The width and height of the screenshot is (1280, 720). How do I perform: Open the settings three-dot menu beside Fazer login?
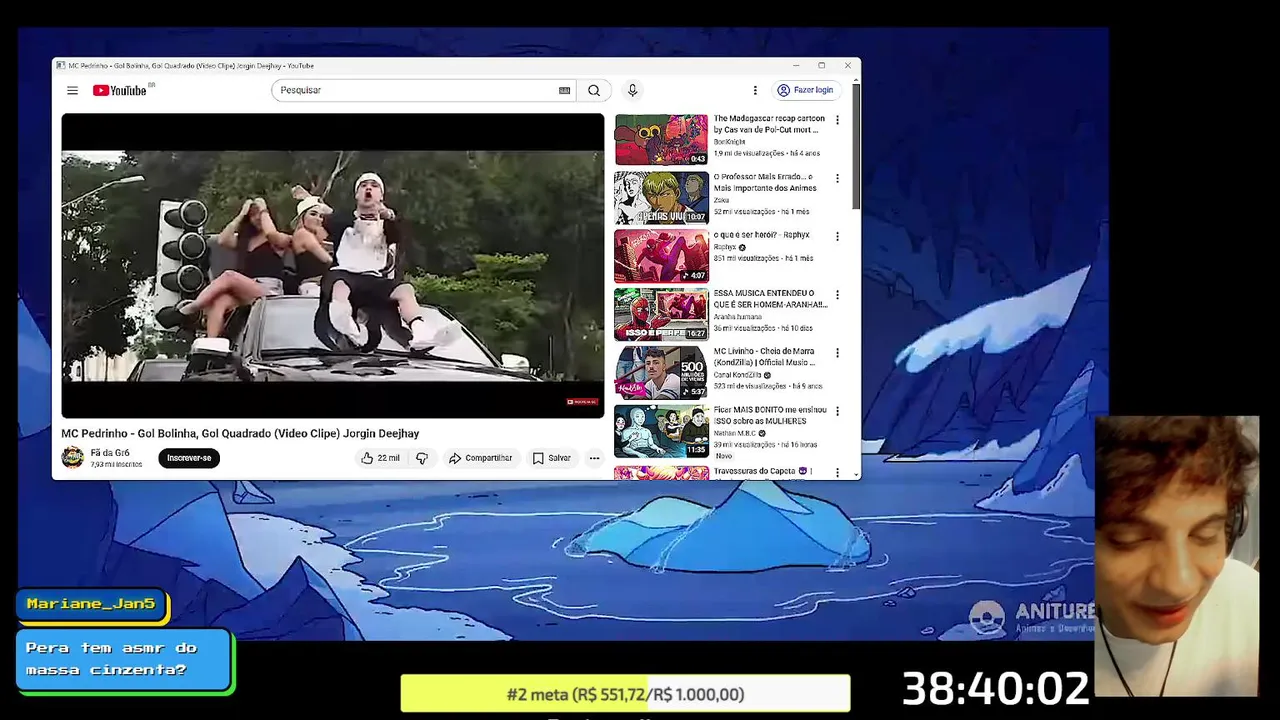pyautogui.click(x=755, y=90)
